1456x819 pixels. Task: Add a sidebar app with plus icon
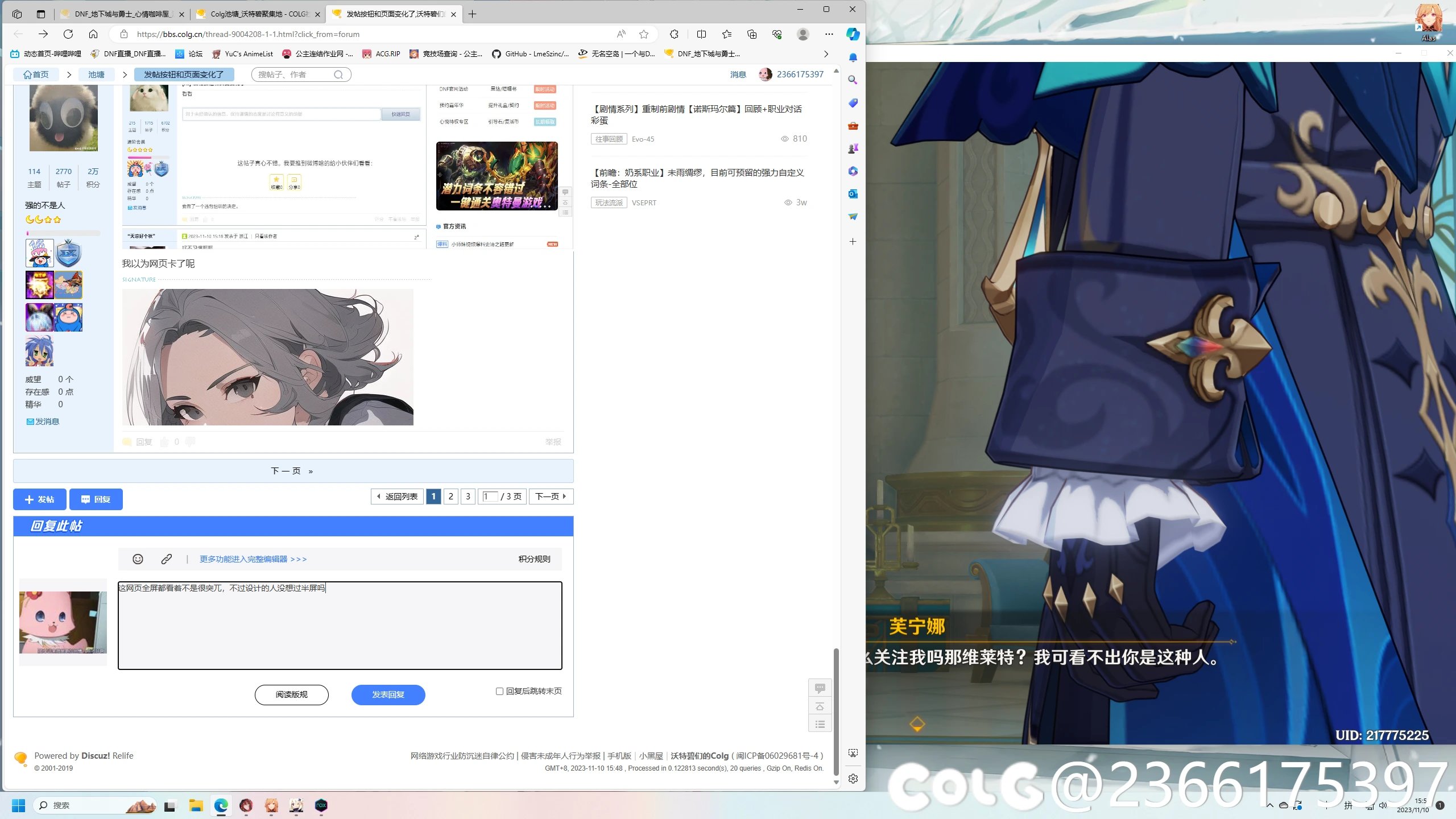tap(853, 242)
